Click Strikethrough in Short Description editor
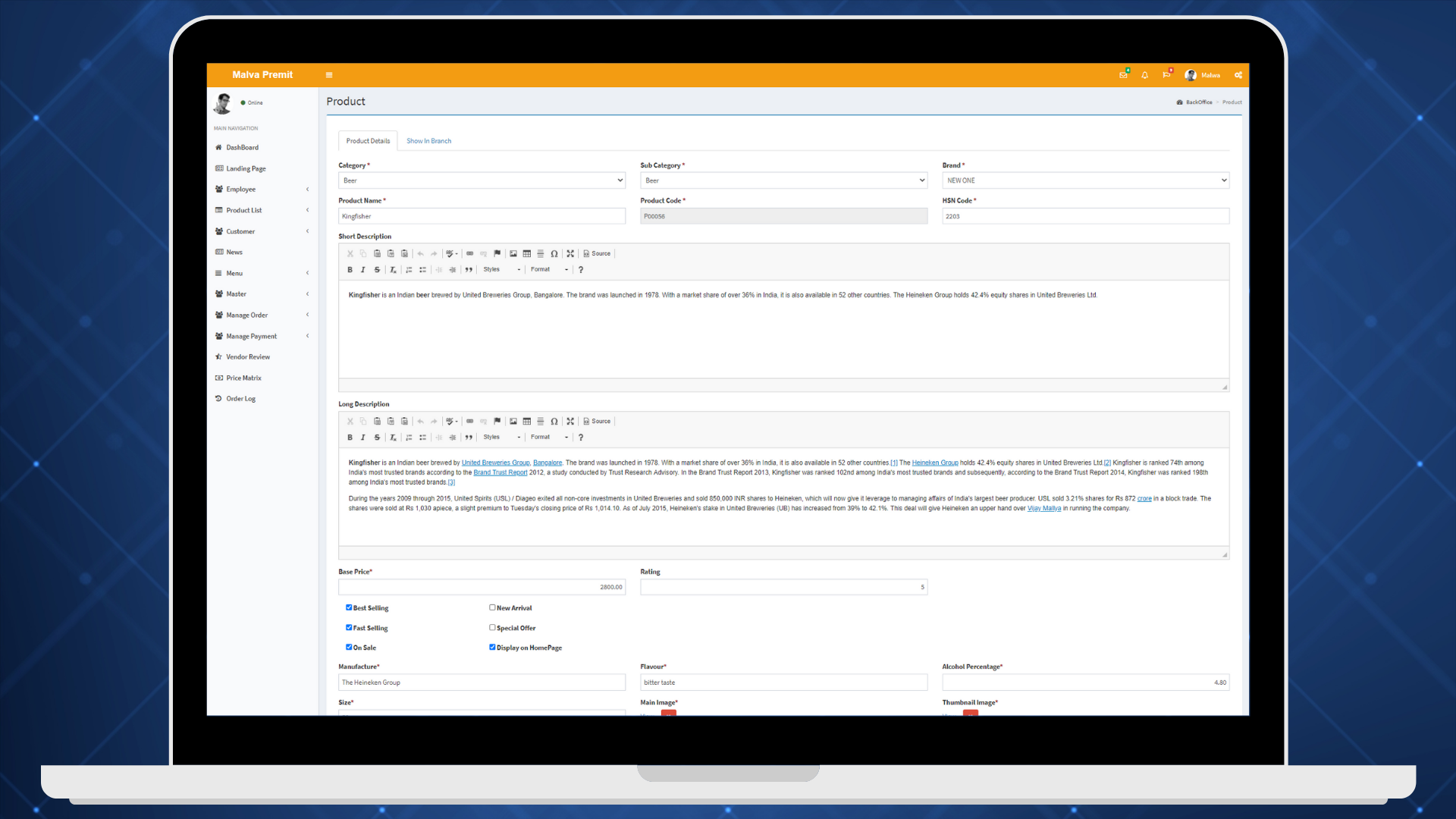The width and height of the screenshot is (1456, 819). (x=377, y=270)
